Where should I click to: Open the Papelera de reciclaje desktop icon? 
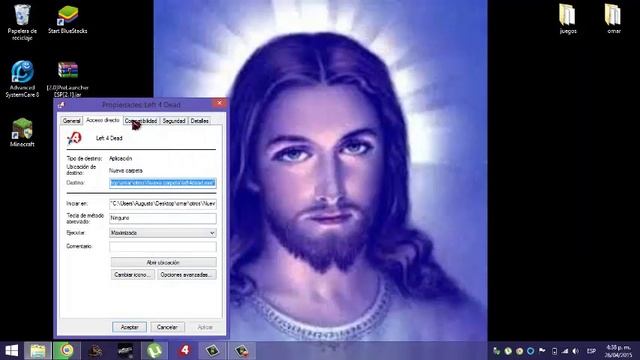pyautogui.click(x=22, y=22)
